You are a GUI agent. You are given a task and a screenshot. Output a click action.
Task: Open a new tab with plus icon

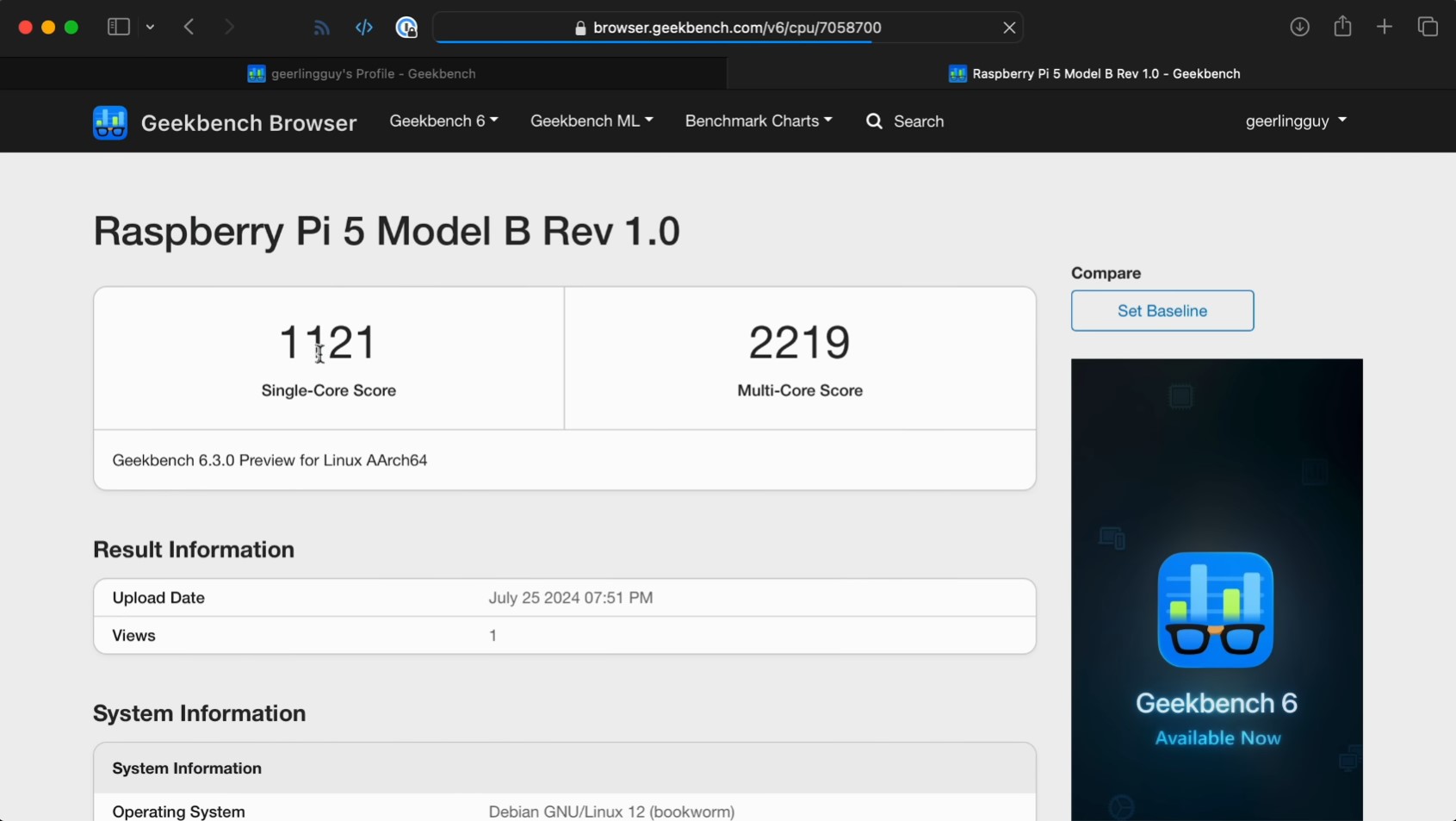[1385, 28]
